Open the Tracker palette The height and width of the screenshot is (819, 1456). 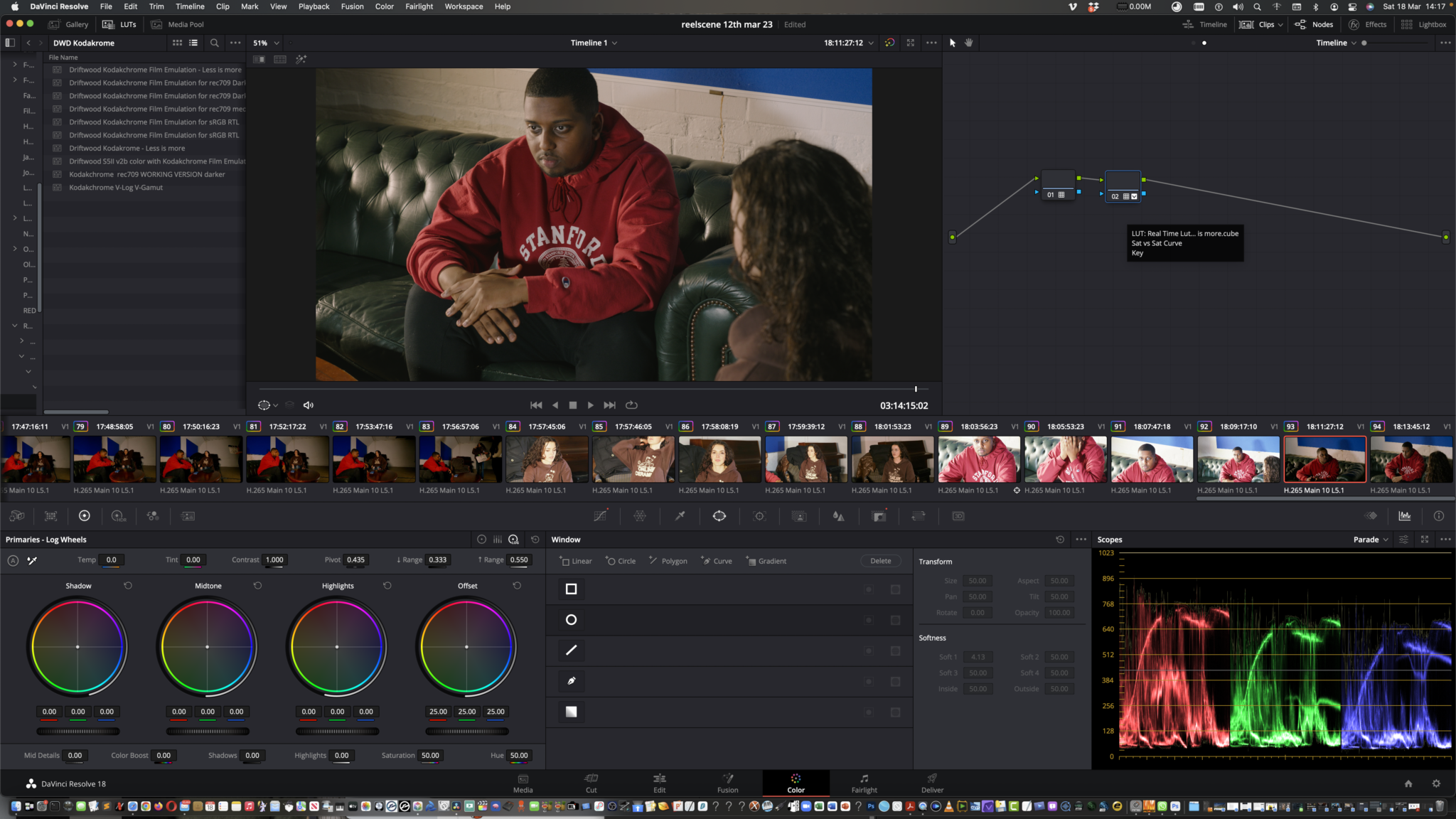(x=759, y=516)
